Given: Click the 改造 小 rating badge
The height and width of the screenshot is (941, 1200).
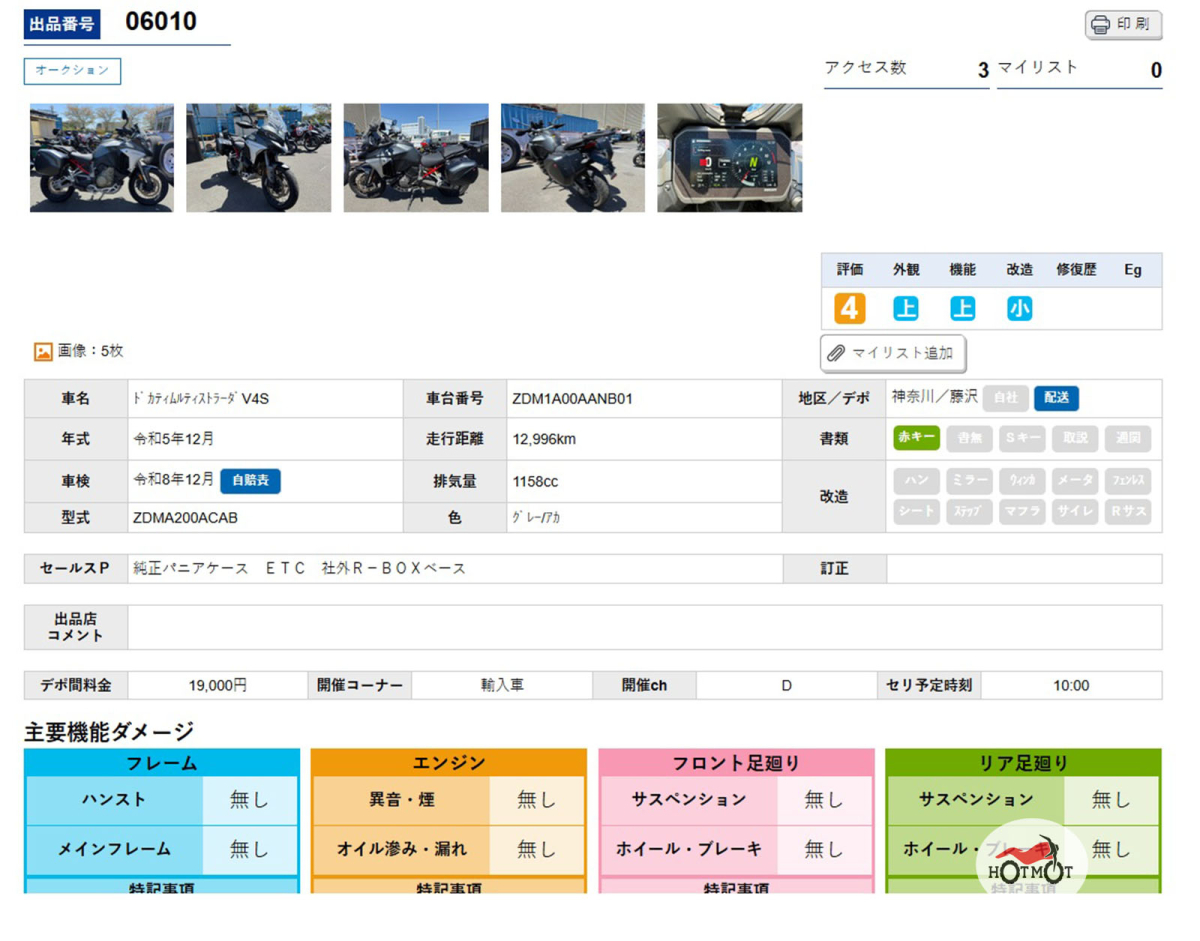Looking at the screenshot, I should pos(1019,308).
